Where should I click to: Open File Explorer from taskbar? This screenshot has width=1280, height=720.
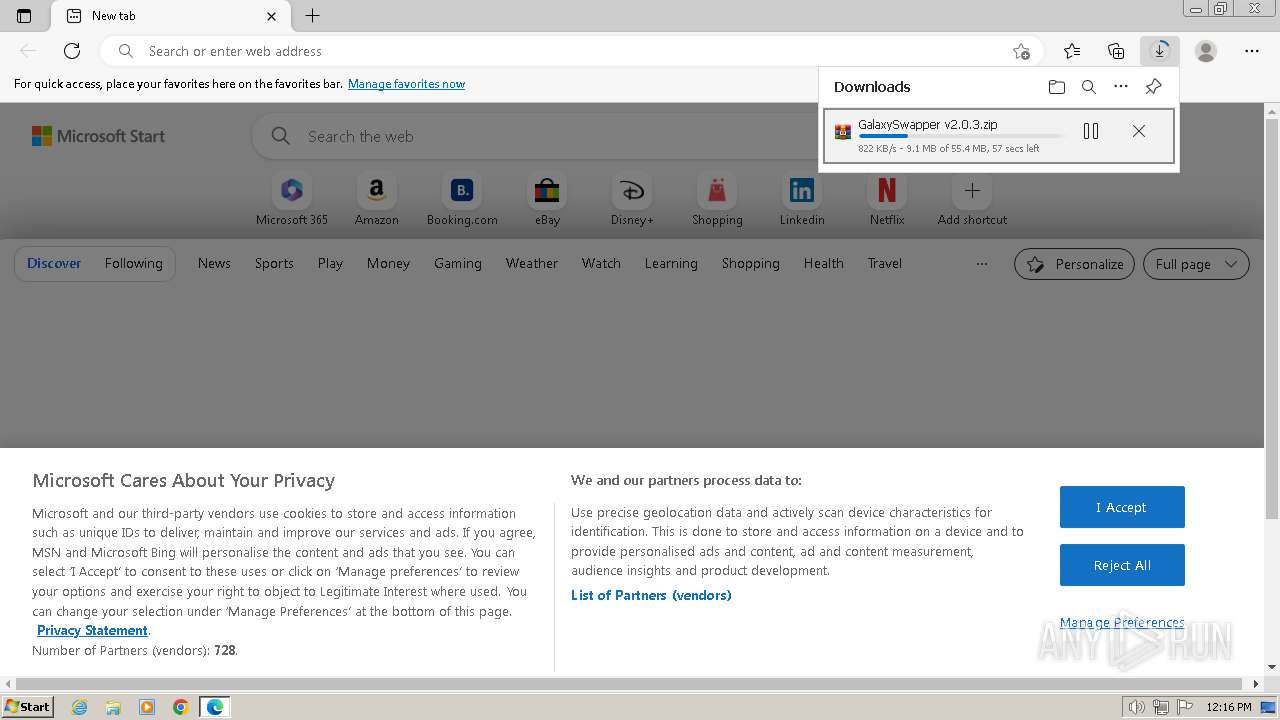click(x=113, y=707)
